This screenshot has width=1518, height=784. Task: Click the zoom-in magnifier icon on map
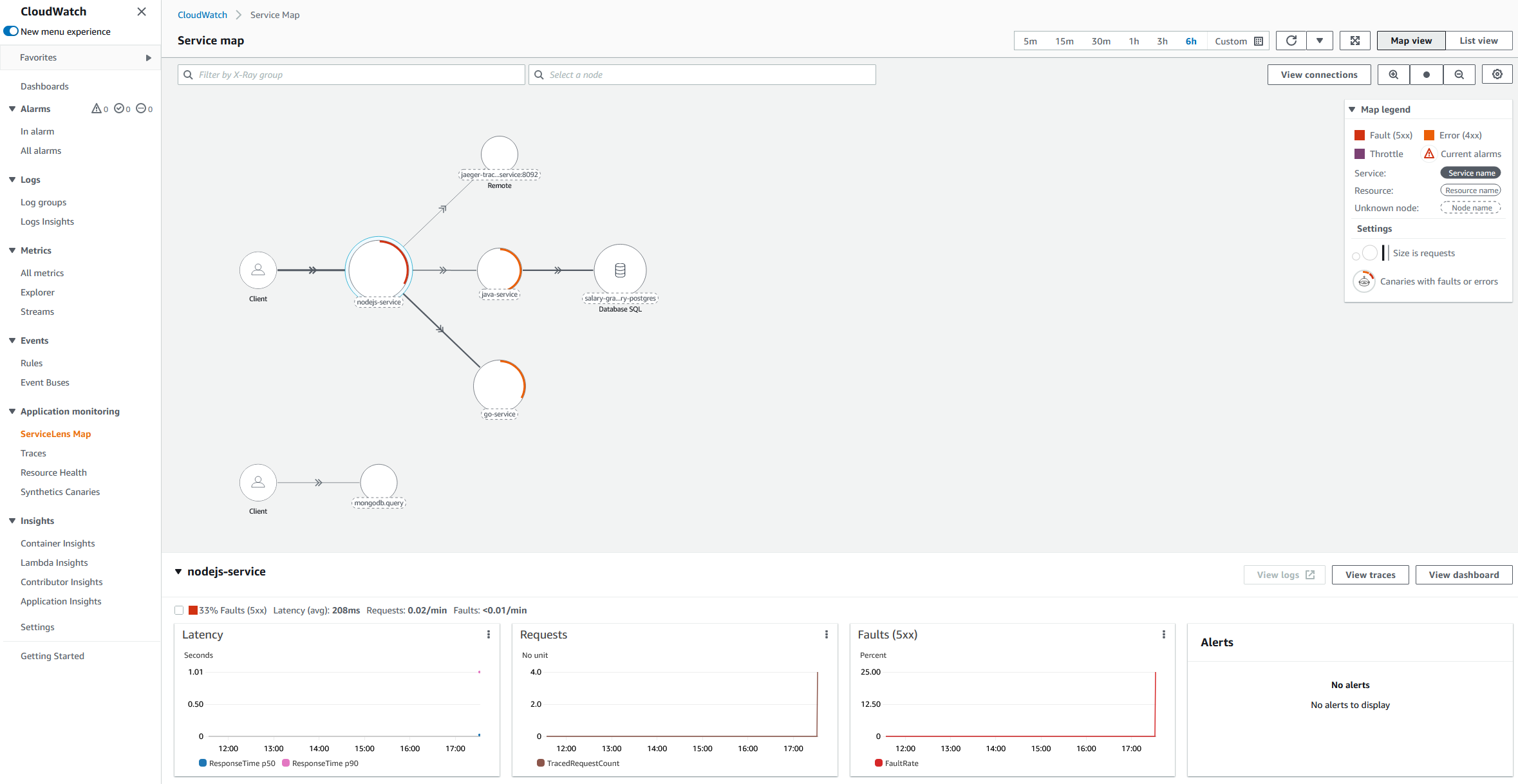[x=1393, y=74]
